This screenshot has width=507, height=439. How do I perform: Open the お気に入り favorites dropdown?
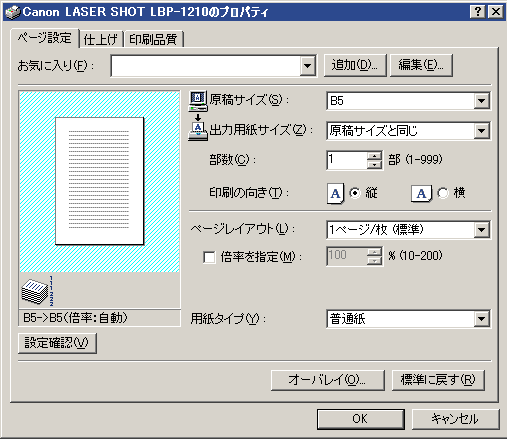[x=307, y=65]
